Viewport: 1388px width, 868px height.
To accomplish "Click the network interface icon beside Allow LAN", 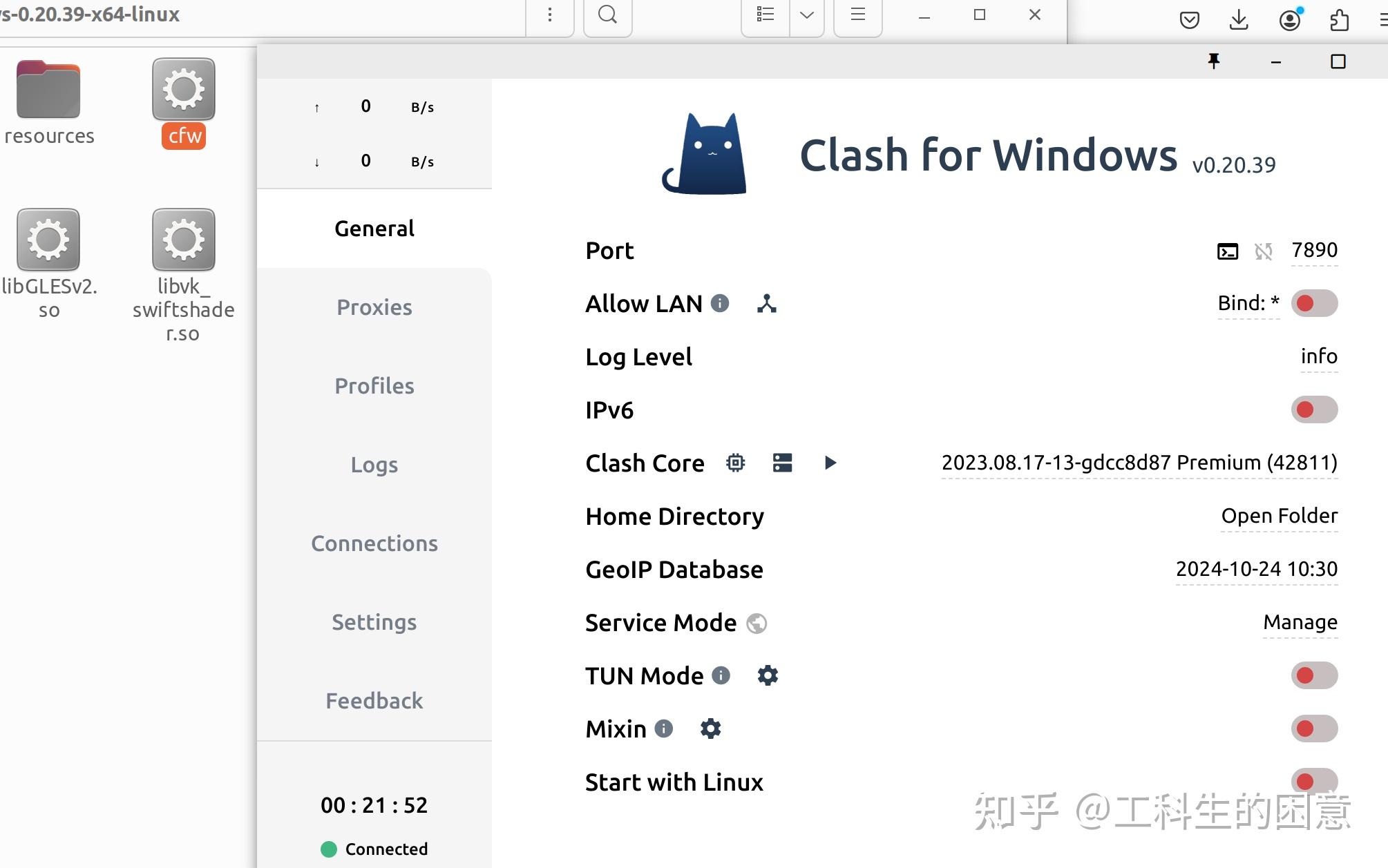I will (768, 303).
